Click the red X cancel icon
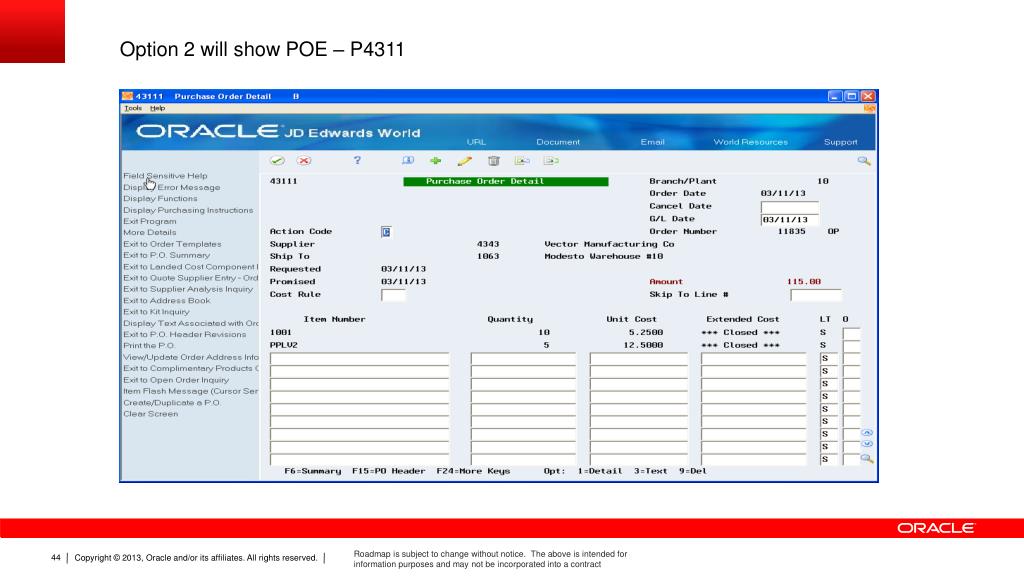This screenshot has width=1024, height=576. point(304,161)
